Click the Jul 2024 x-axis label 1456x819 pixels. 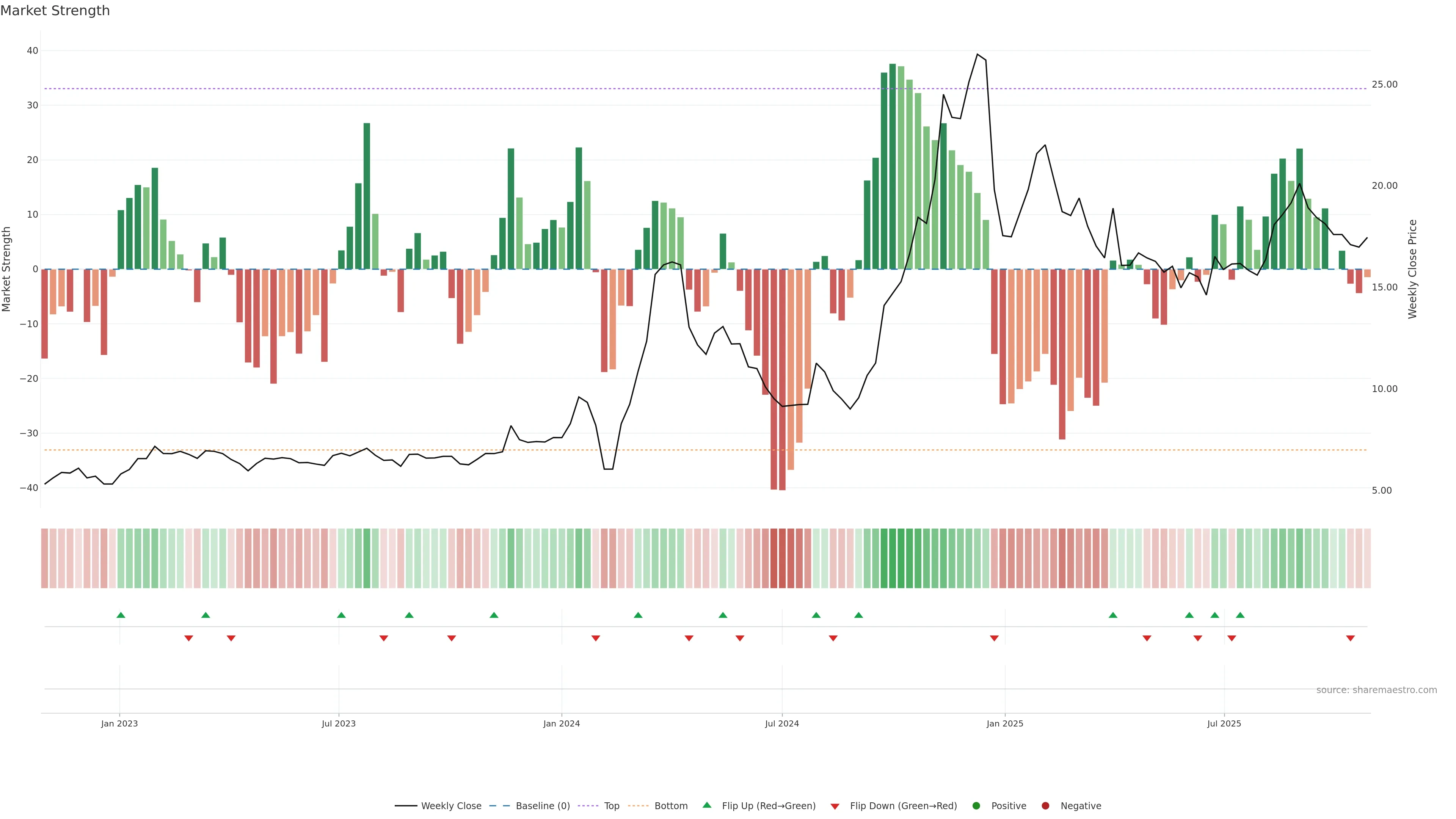pos(782,723)
